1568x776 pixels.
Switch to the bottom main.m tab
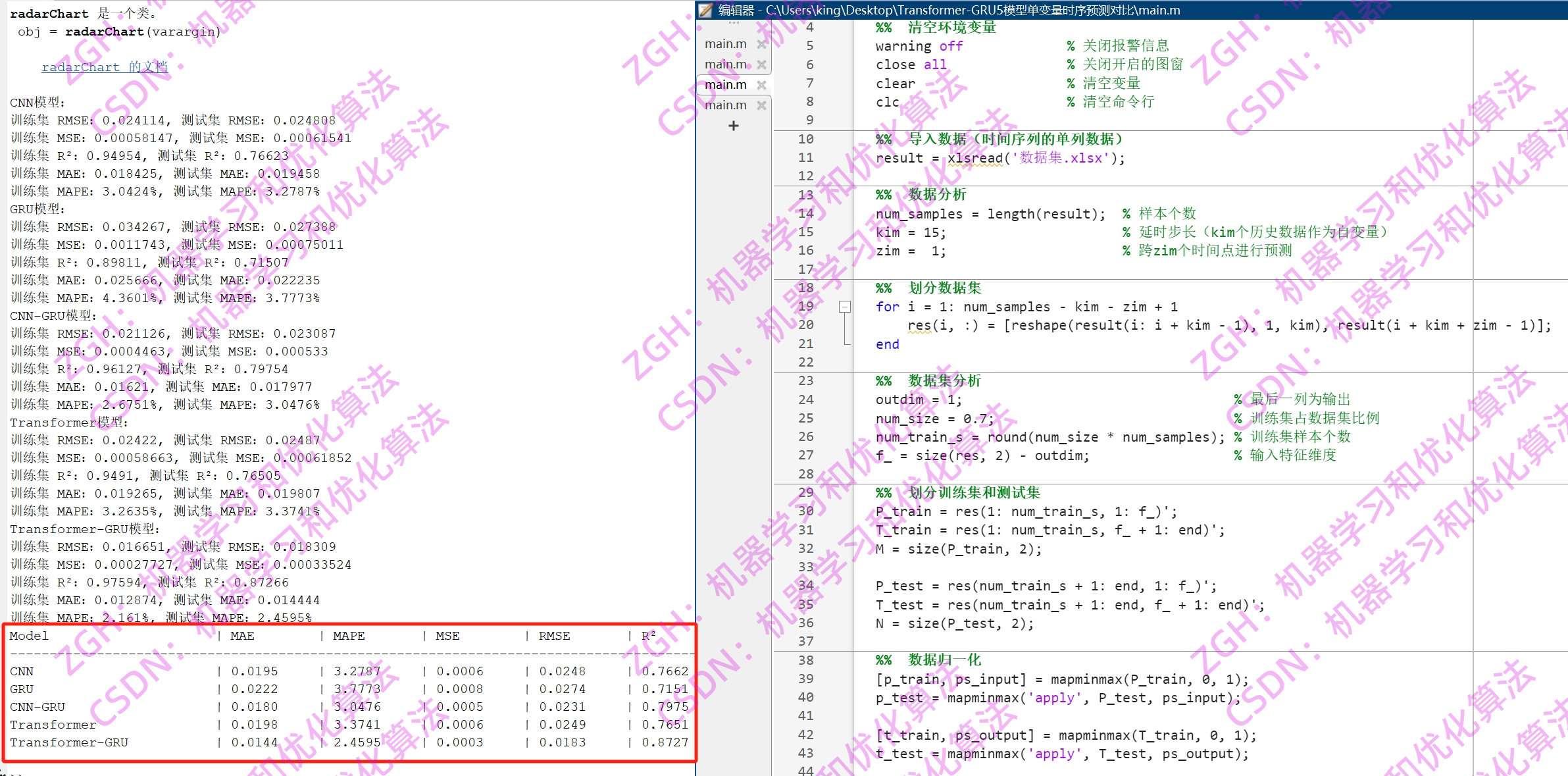[726, 105]
